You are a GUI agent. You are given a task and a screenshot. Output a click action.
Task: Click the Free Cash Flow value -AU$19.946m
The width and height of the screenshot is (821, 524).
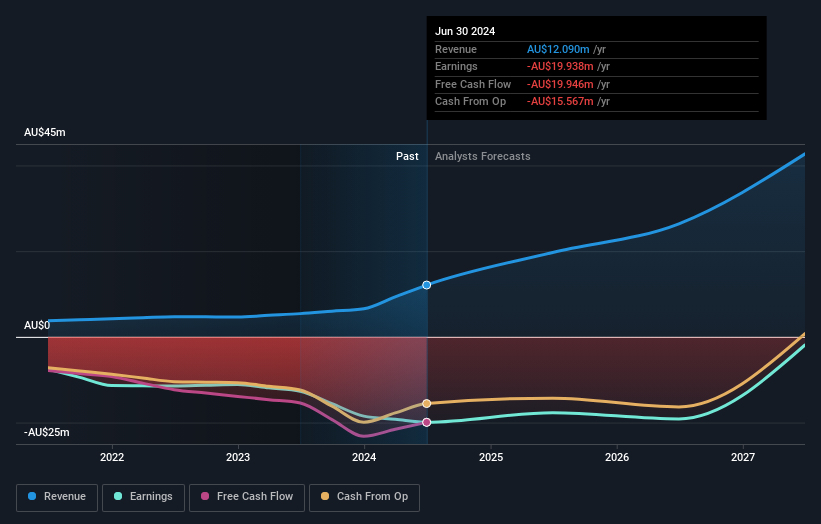pos(560,84)
